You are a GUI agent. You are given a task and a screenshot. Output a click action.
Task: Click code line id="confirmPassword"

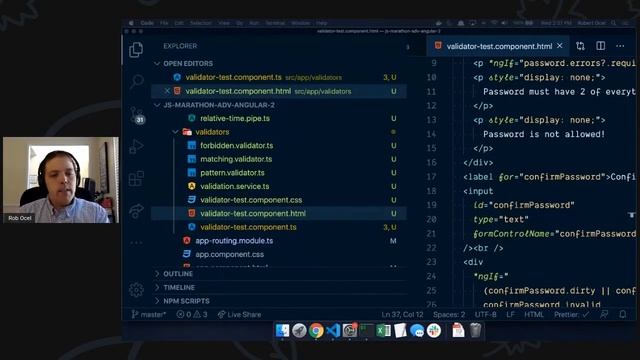(524, 205)
